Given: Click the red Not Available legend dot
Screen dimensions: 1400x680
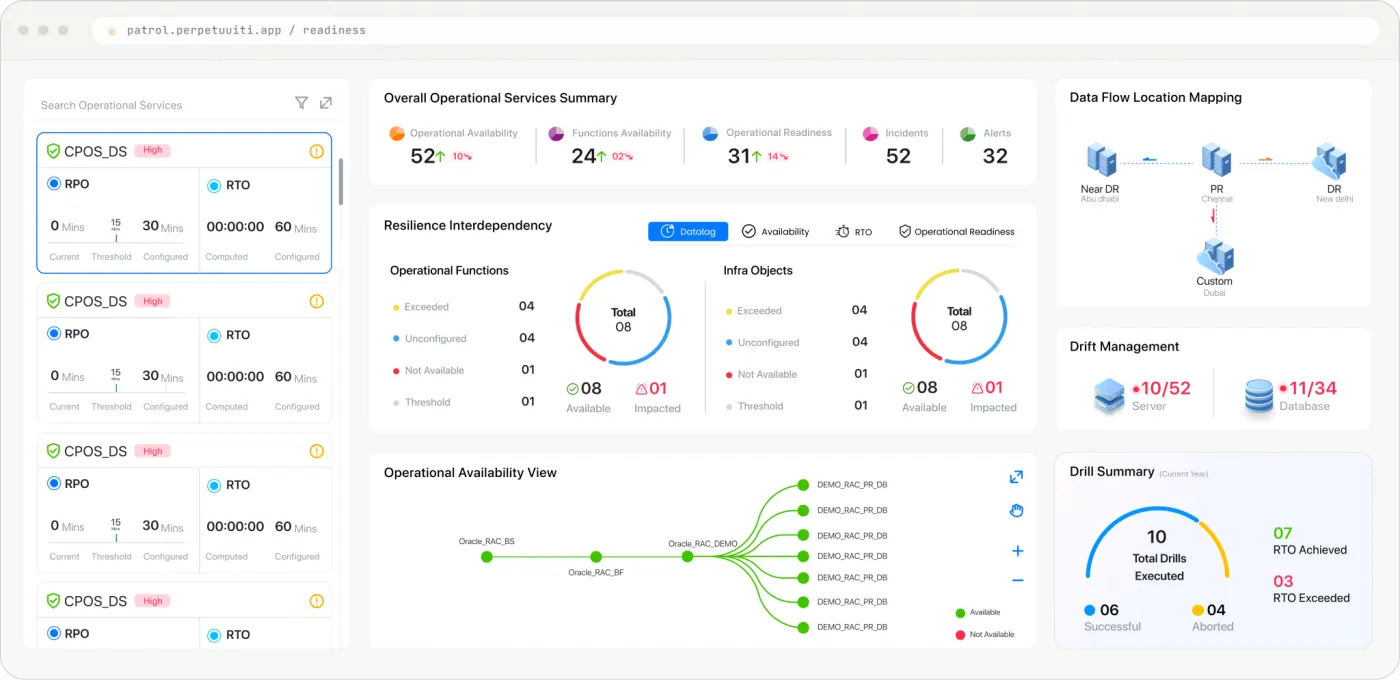Looking at the screenshot, I should (x=961, y=635).
